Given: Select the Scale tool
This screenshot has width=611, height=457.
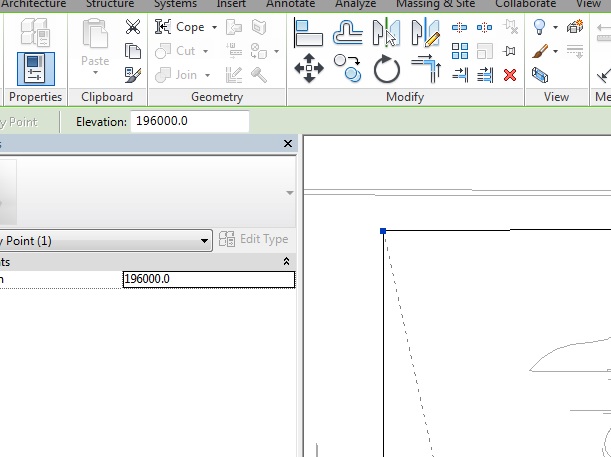Looking at the screenshot, I should point(484,51).
